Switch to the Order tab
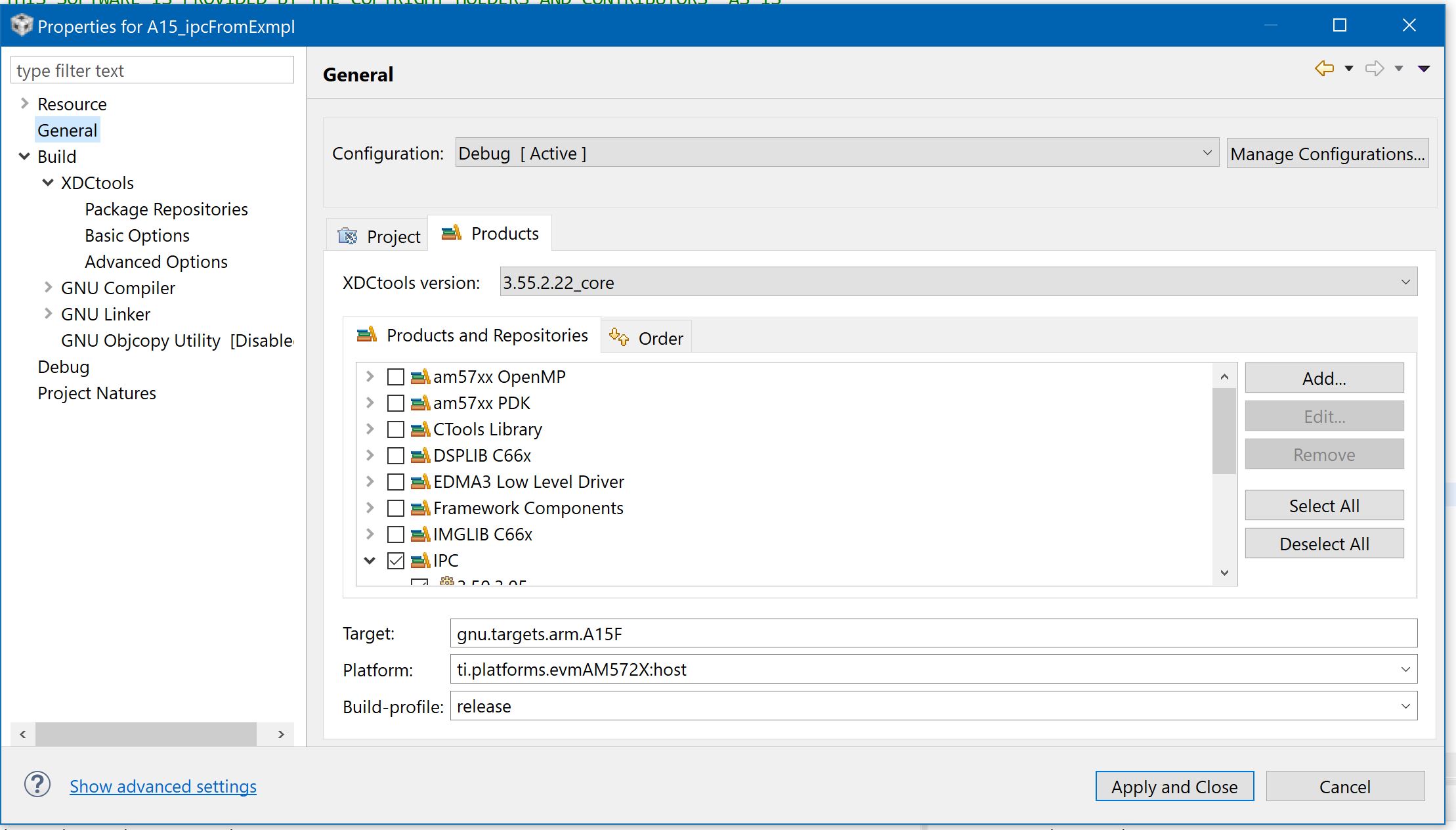The image size is (1456, 830). (x=661, y=338)
